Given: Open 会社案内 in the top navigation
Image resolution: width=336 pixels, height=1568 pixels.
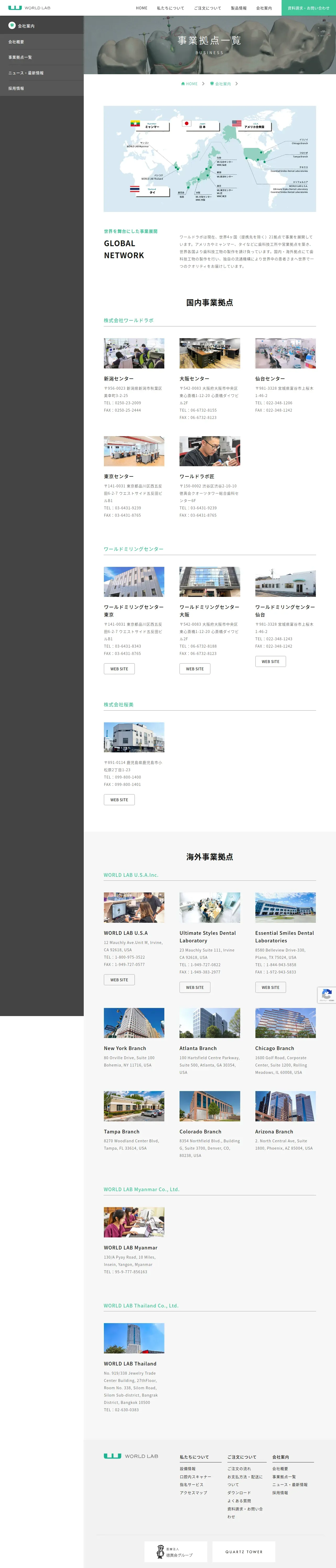Looking at the screenshot, I should 264,8.
